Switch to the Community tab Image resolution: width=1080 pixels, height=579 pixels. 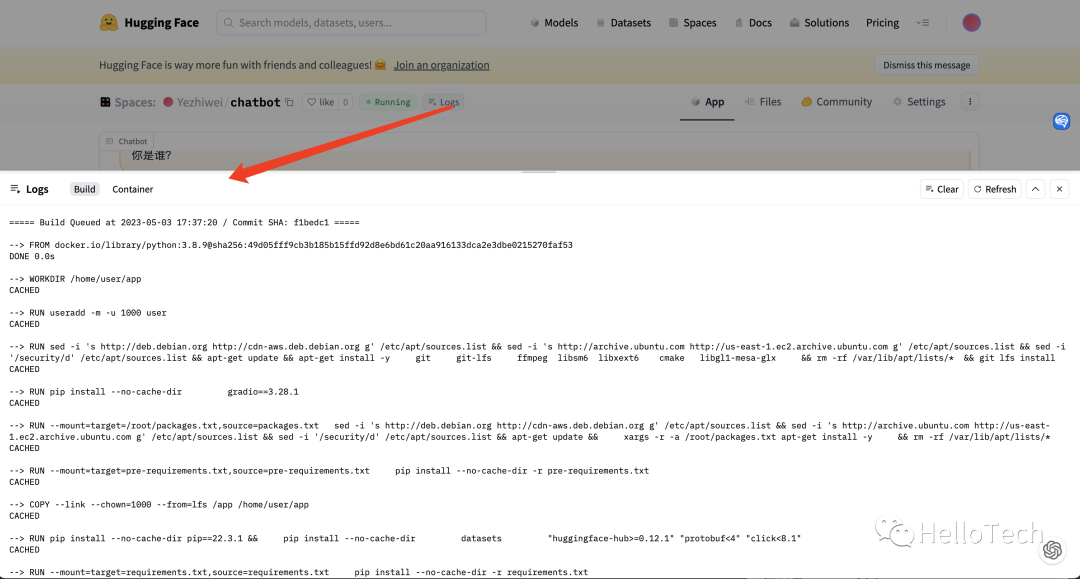tap(836, 102)
